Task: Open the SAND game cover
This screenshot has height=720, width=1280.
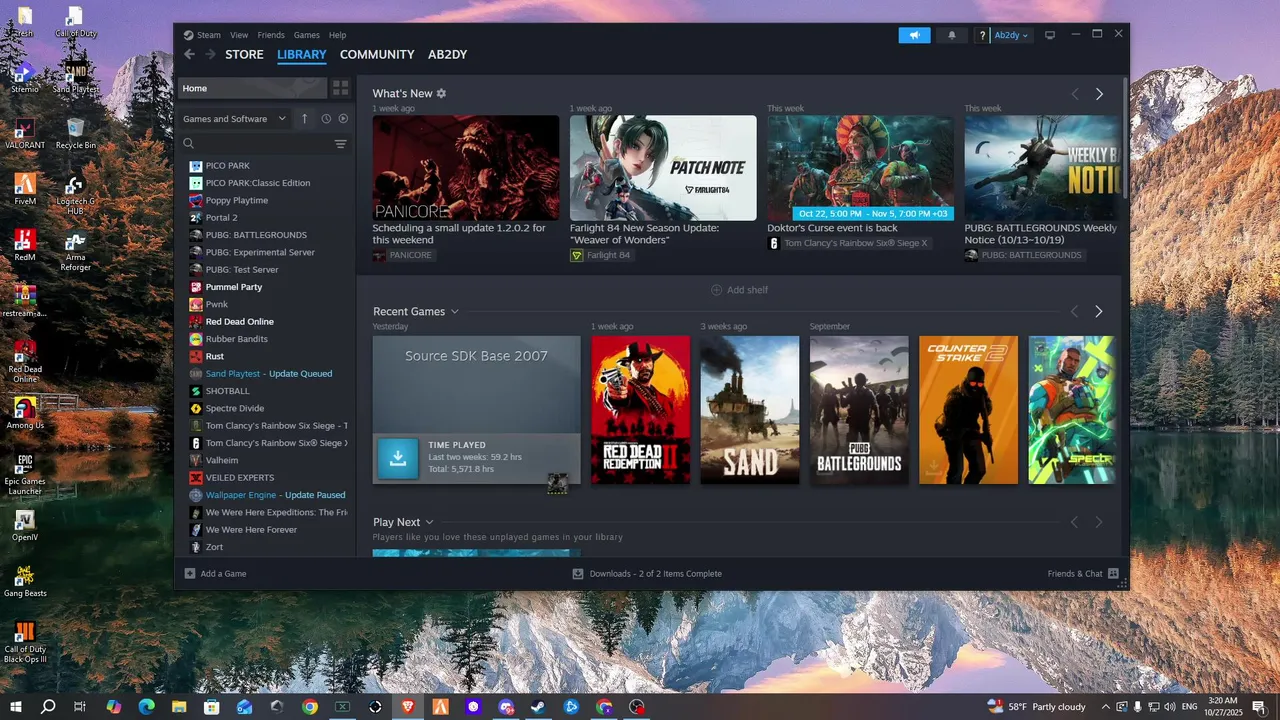Action: click(750, 410)
